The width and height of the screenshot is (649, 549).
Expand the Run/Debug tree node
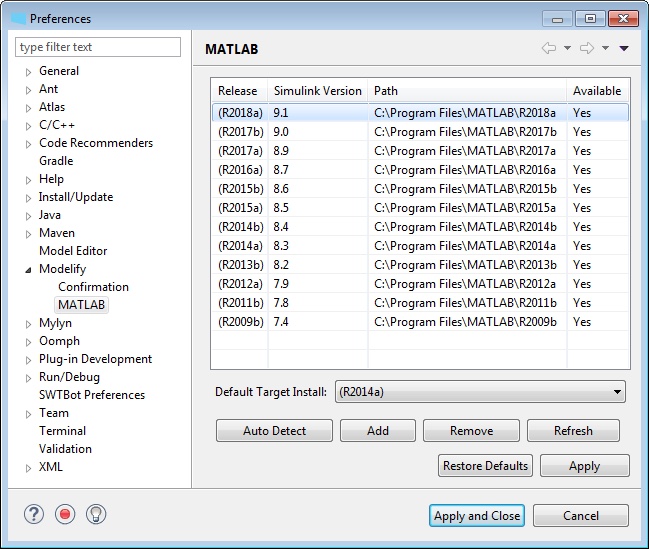tap(28, 378)
